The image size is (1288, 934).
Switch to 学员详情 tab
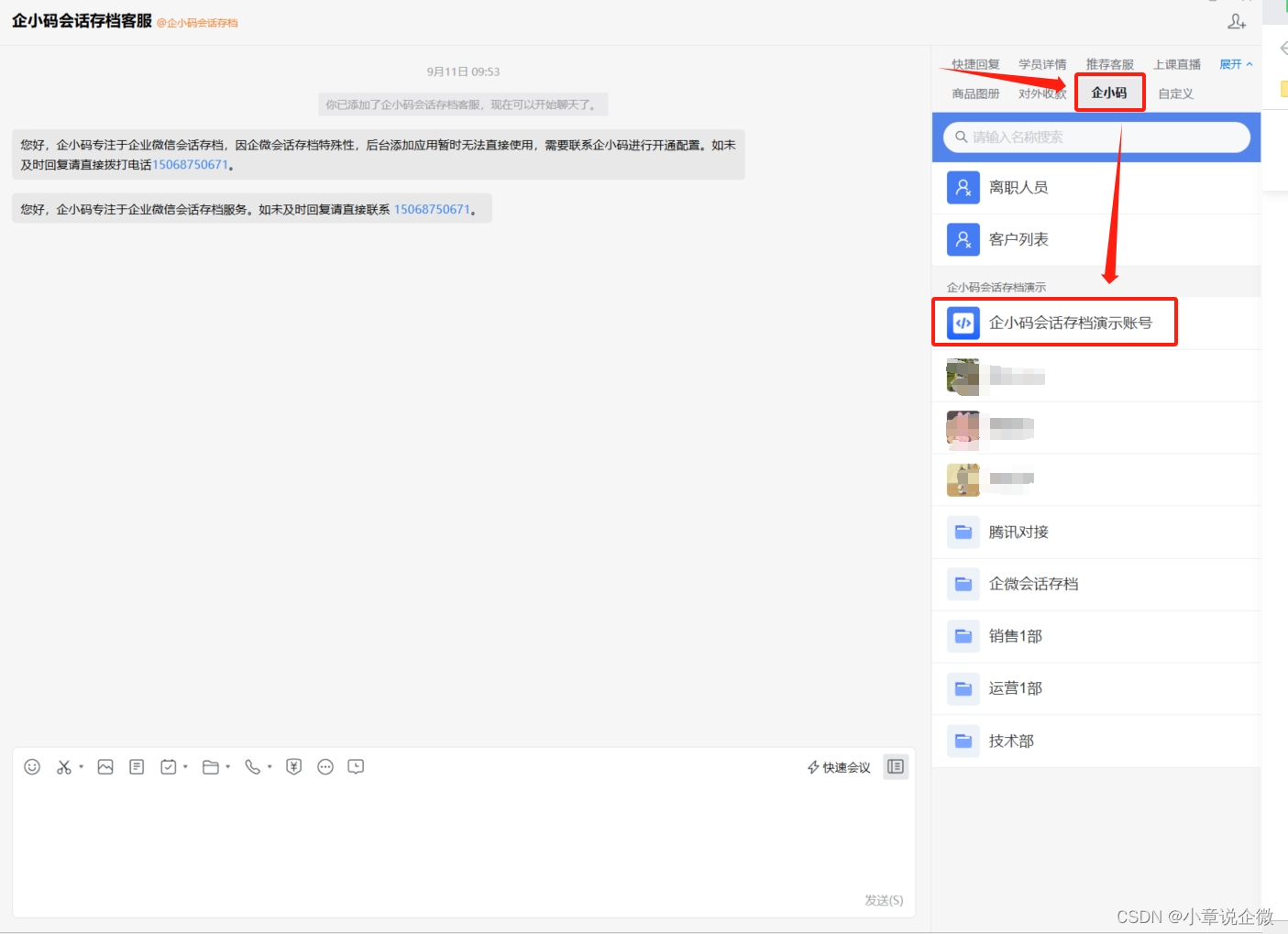pyautogui.click(x=1042, y=64)
